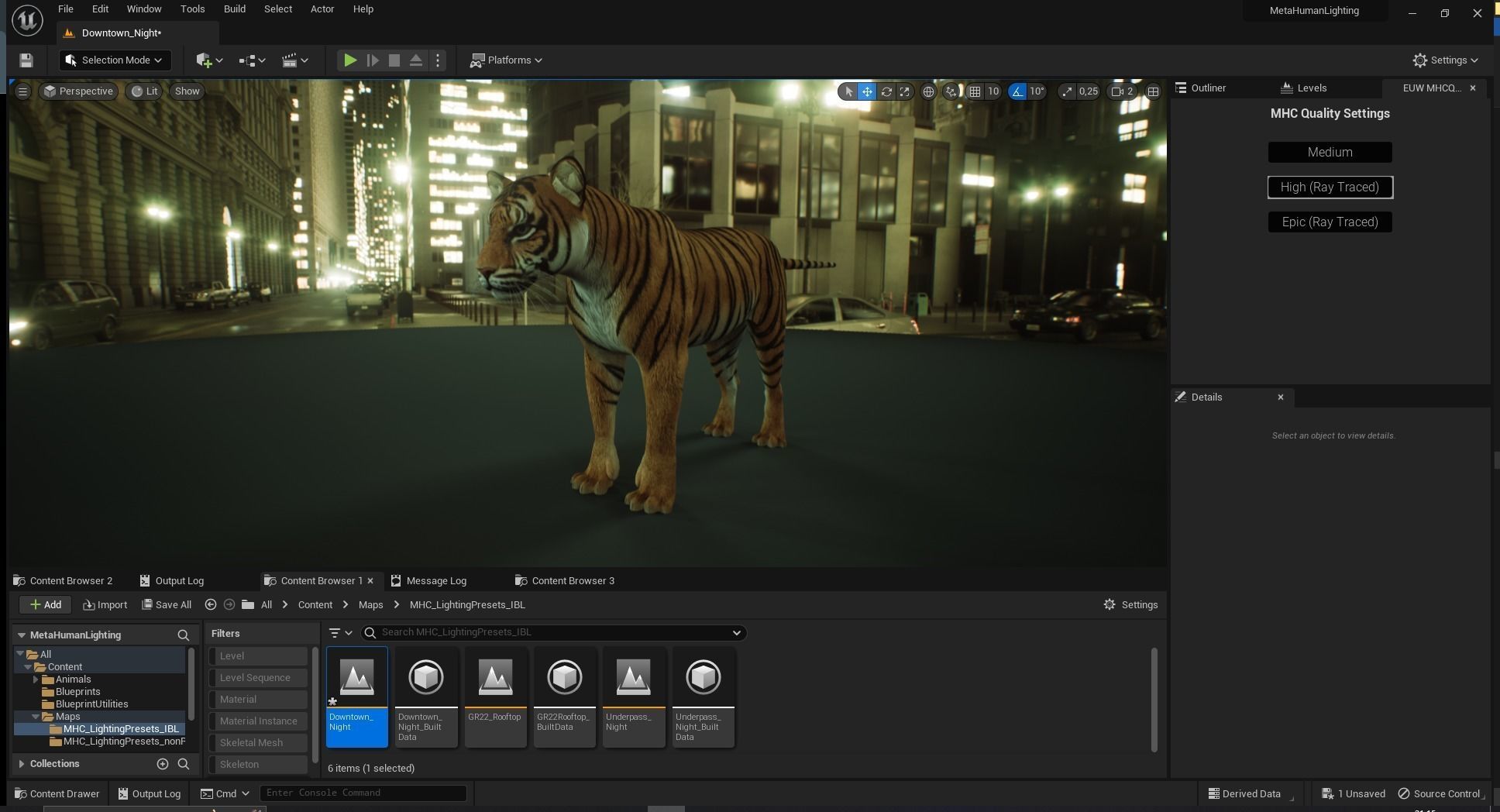
Task: Toggle viewport layout maximize icon
Action: click(x=1153, y=91)
